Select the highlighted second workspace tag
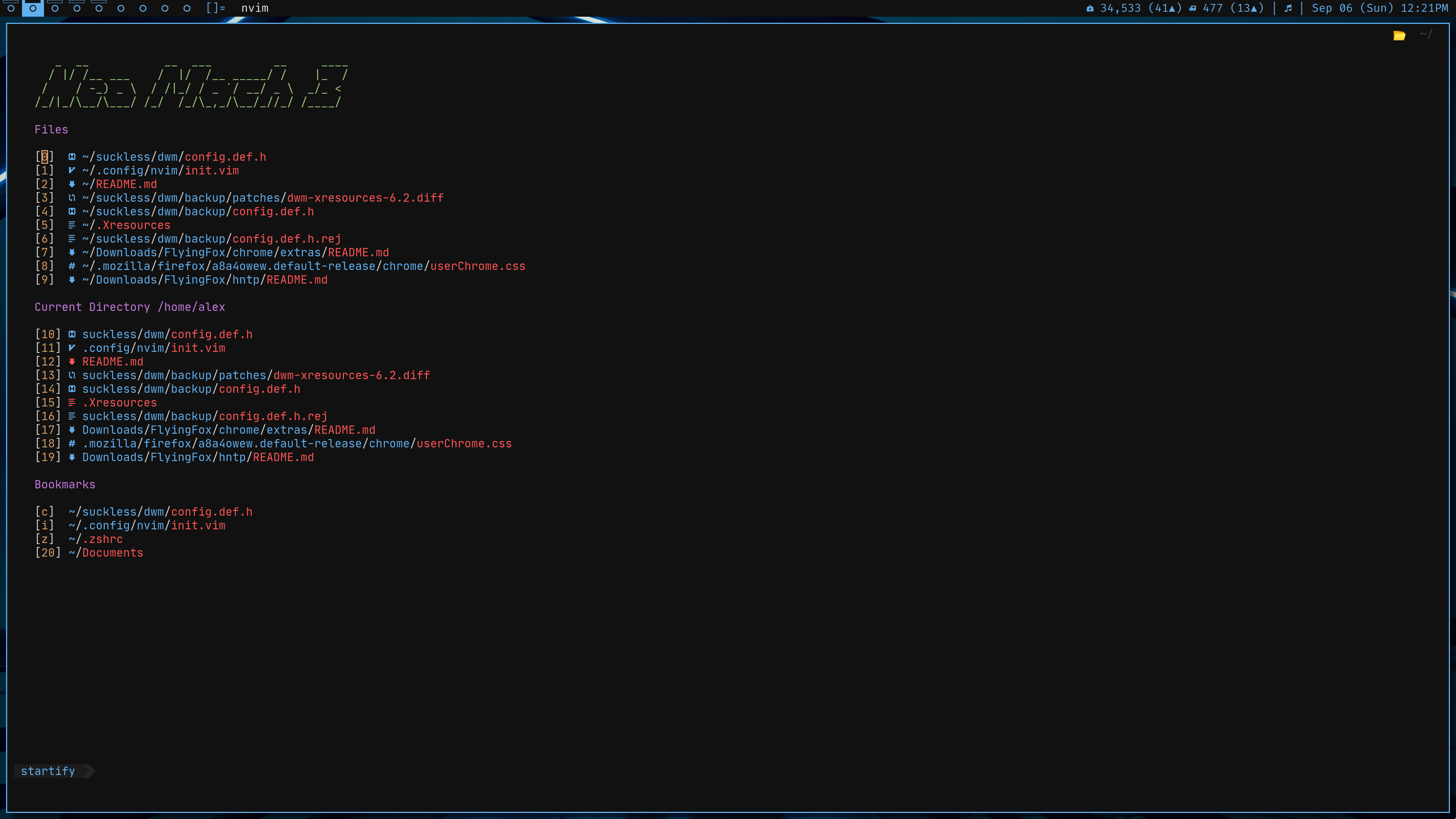1456x819 pixels. pyautogui.click(x=33, y=8)
